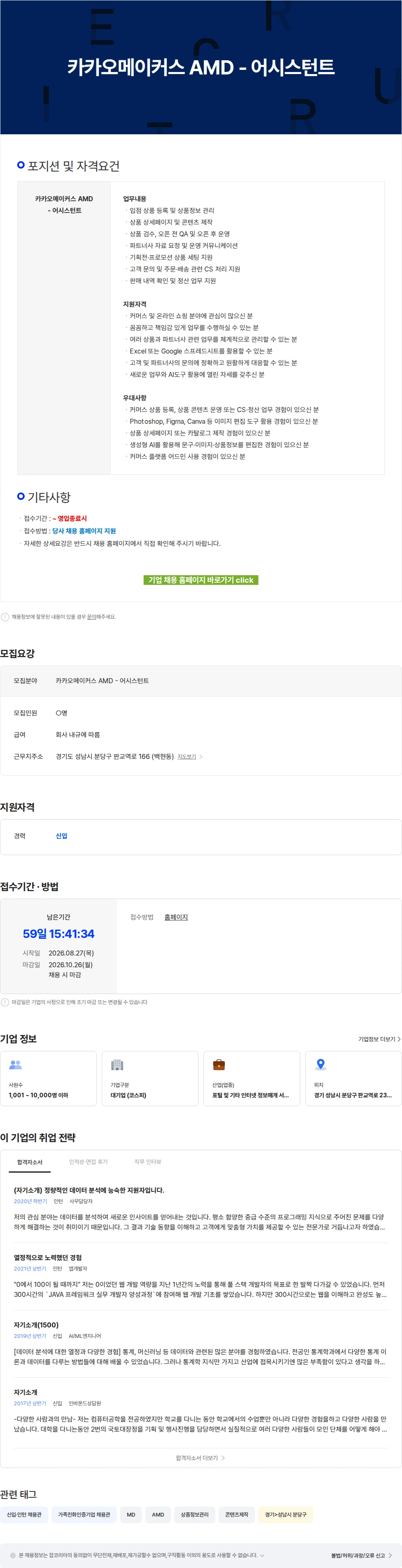Select the 상품정보관리 tag
The height and width of the screenshot is (1568, 402).
coord(194,1514)
